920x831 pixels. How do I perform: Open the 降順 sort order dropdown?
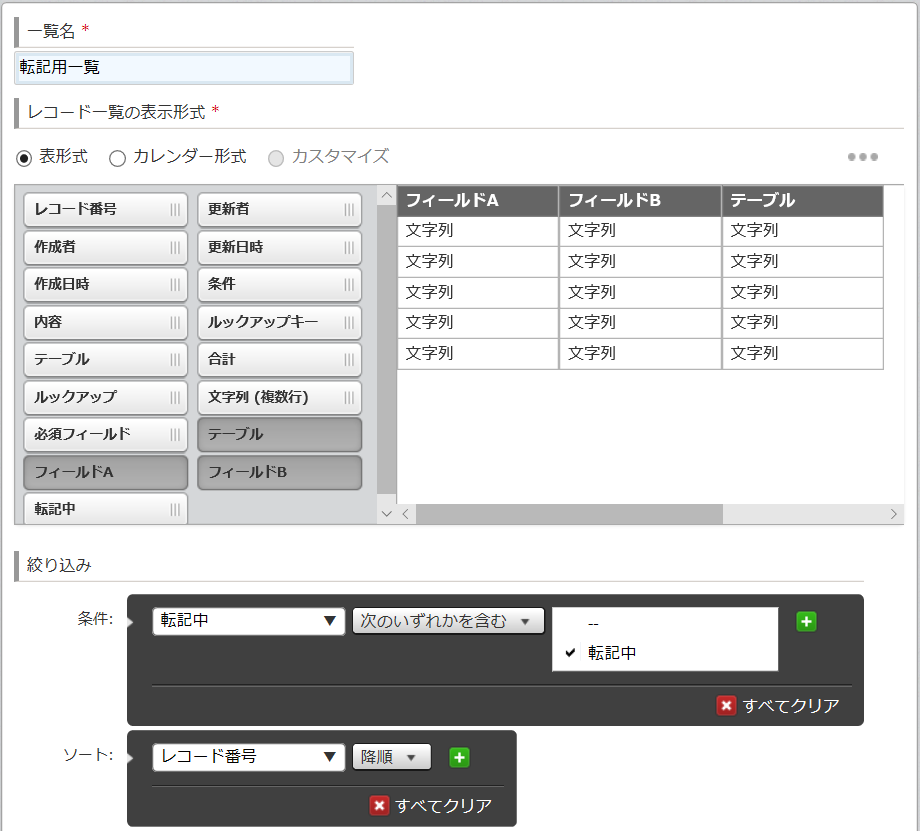tap(391, 757)
